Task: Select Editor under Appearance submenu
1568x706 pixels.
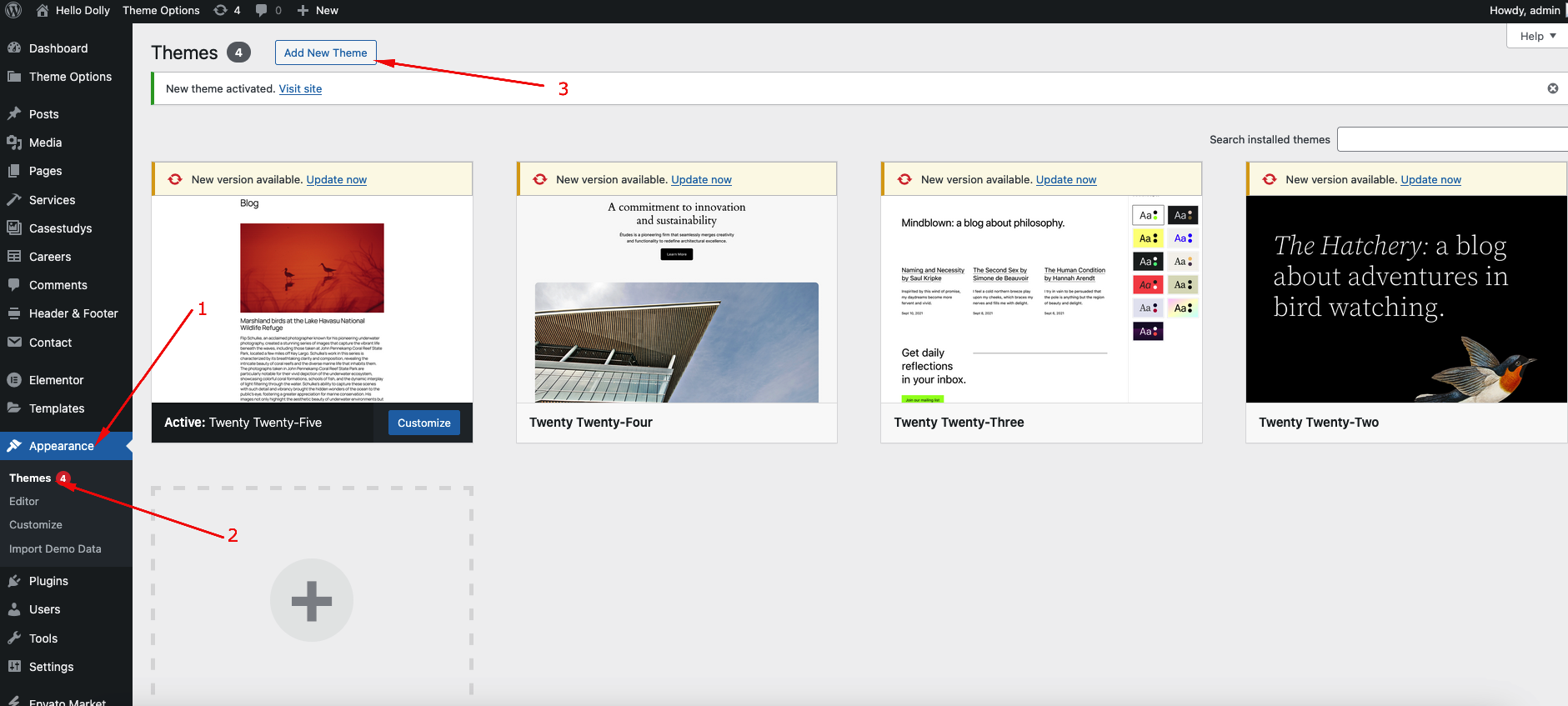Action: coord(24,502)
